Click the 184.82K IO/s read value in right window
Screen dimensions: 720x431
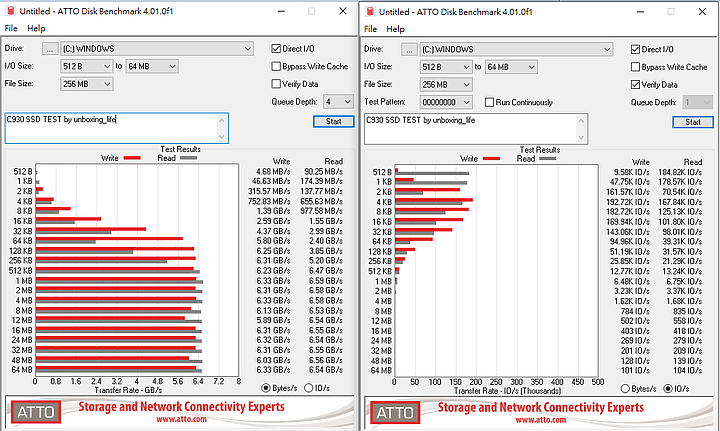[680, 173]
